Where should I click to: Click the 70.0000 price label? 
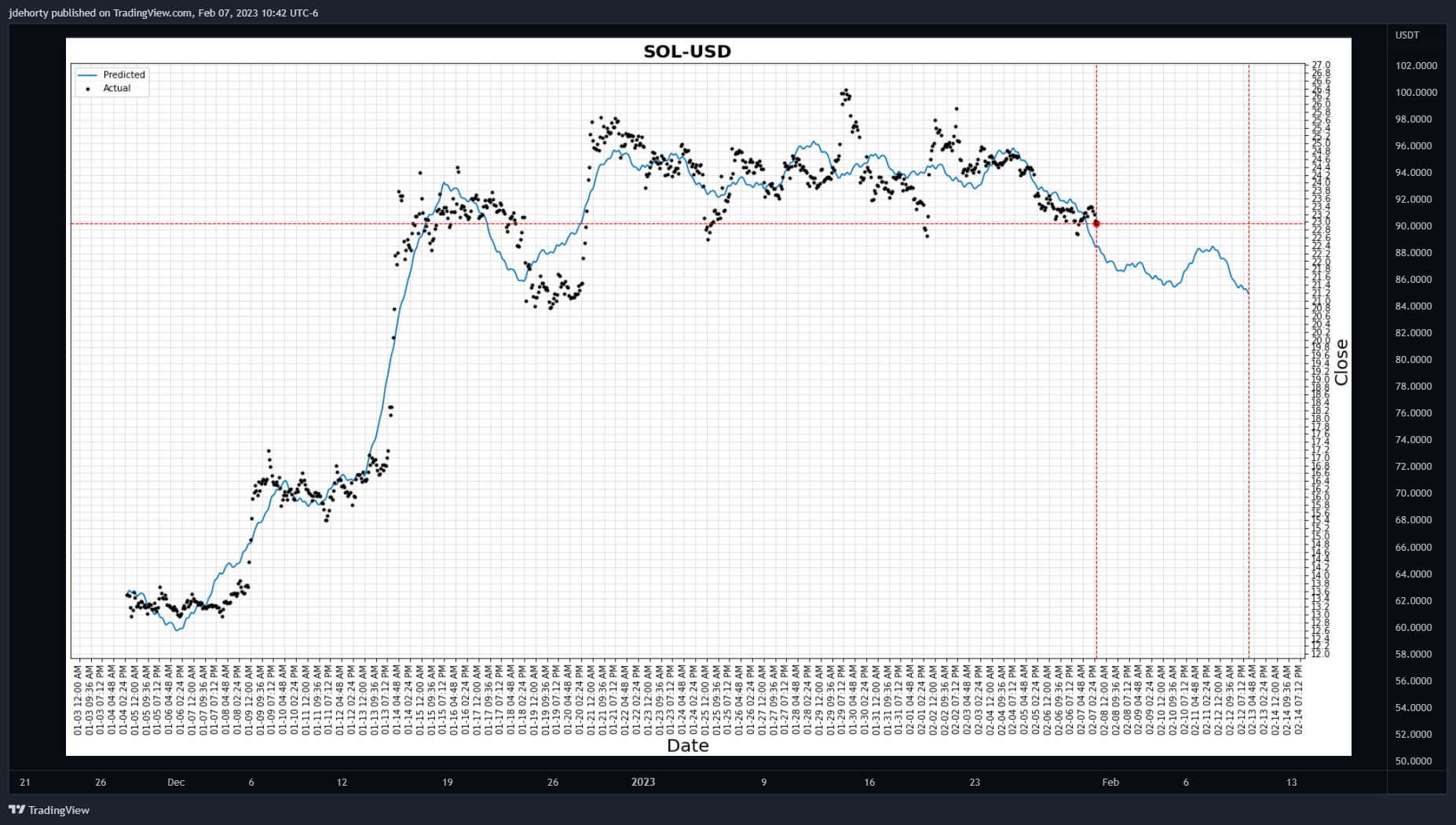click(x=1414, y=493)
